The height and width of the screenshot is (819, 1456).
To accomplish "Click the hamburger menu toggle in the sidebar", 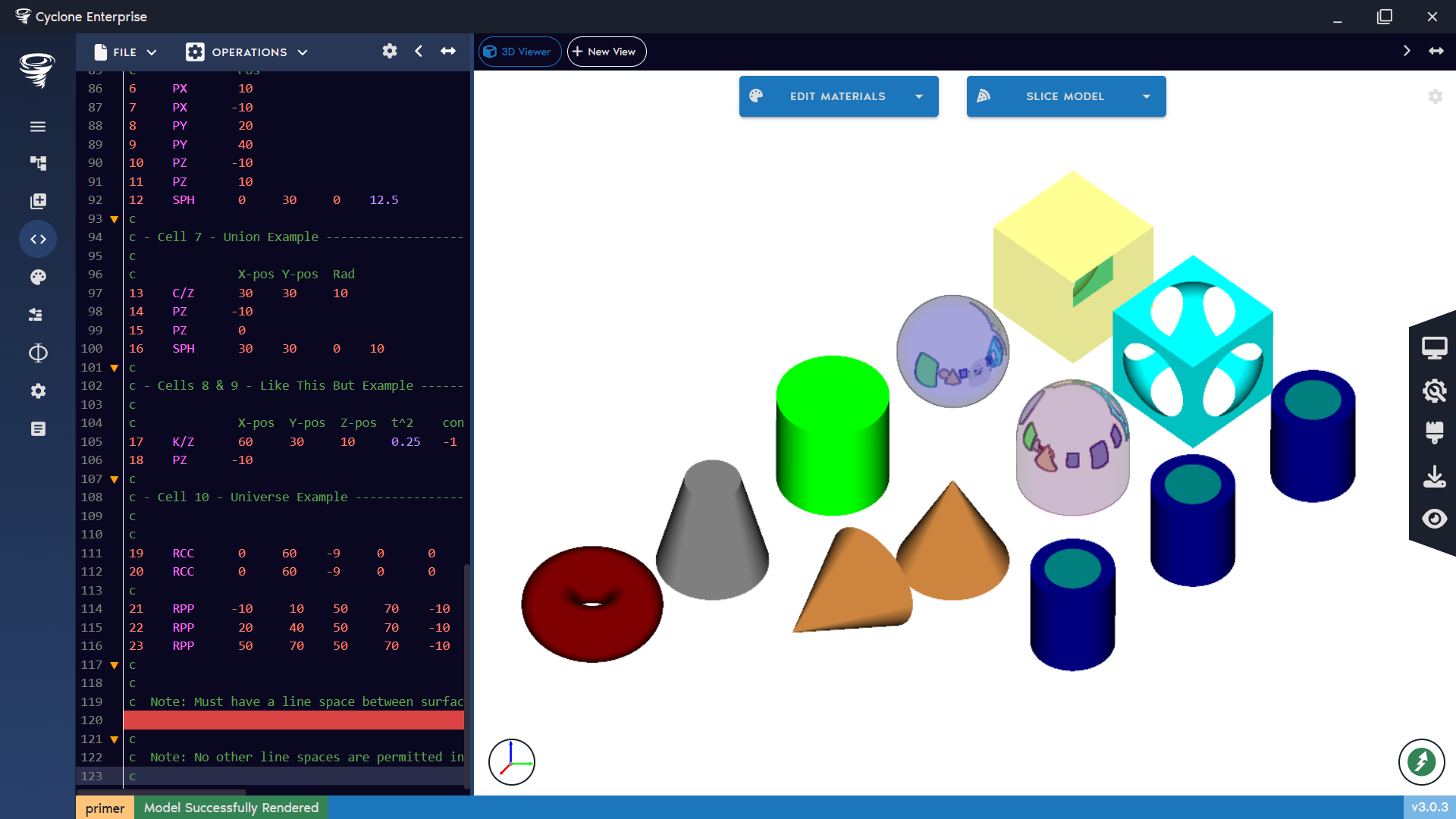I will pyautogui.click(x=38, y=127).
